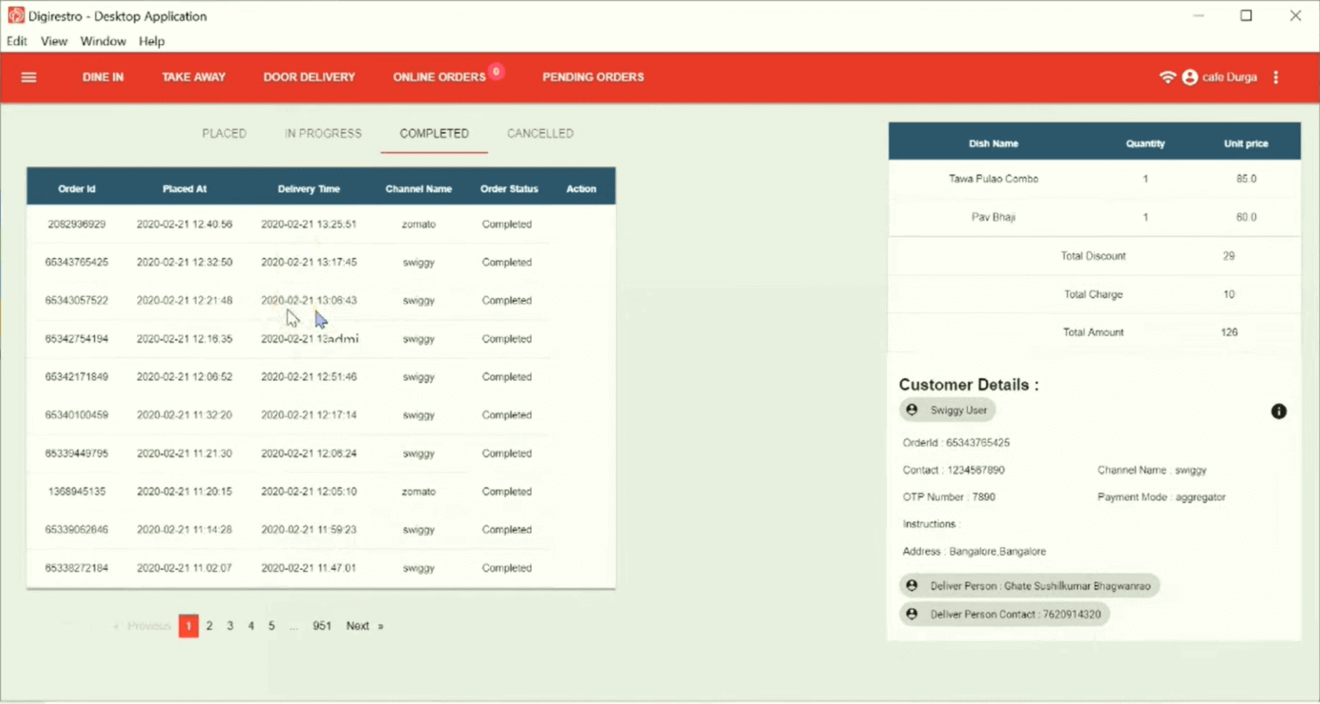Go to page 951 of orders
Screen dimensions: 1320x704
[321, 625]
